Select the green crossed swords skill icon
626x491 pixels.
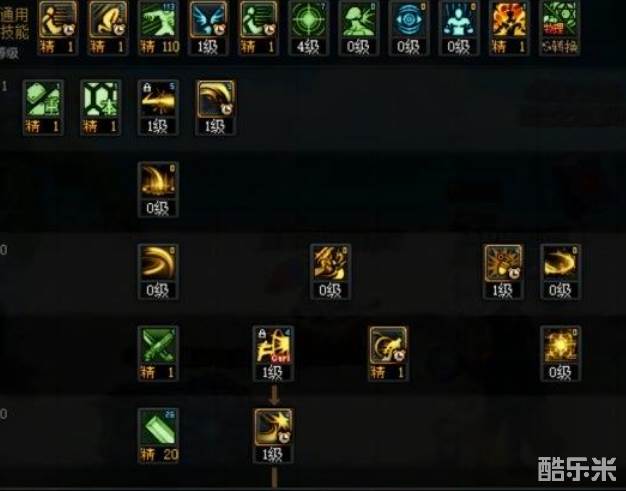click(158, 346)
